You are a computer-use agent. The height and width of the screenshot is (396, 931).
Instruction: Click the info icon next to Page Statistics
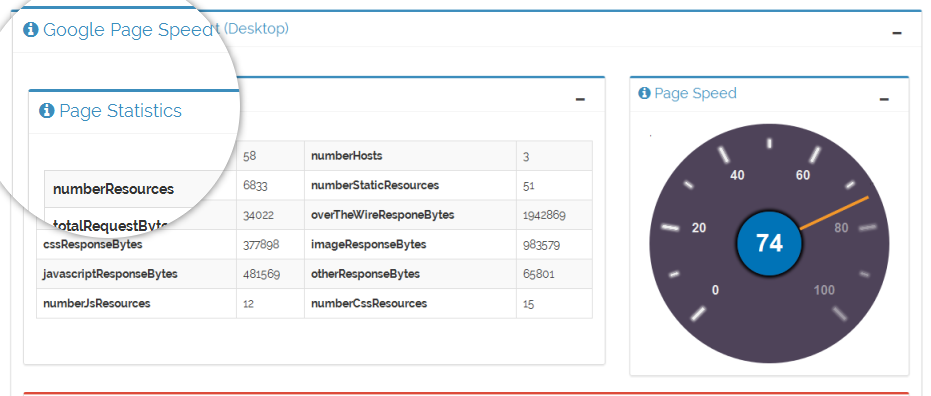pos(46,110)
